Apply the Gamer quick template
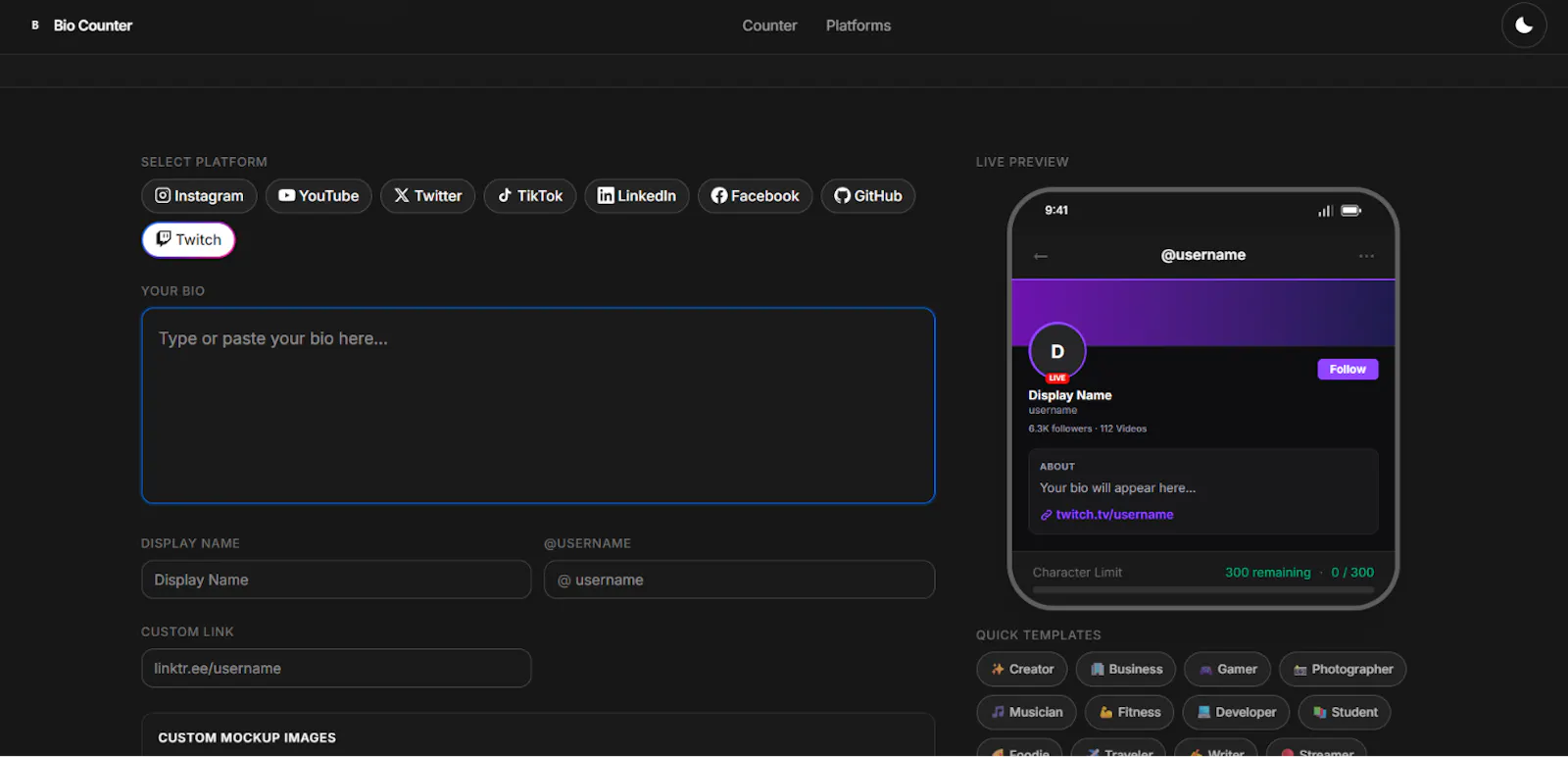The width and height of the screenshot is (1568, 757). pyautogui.click(x=1228, y=670)
